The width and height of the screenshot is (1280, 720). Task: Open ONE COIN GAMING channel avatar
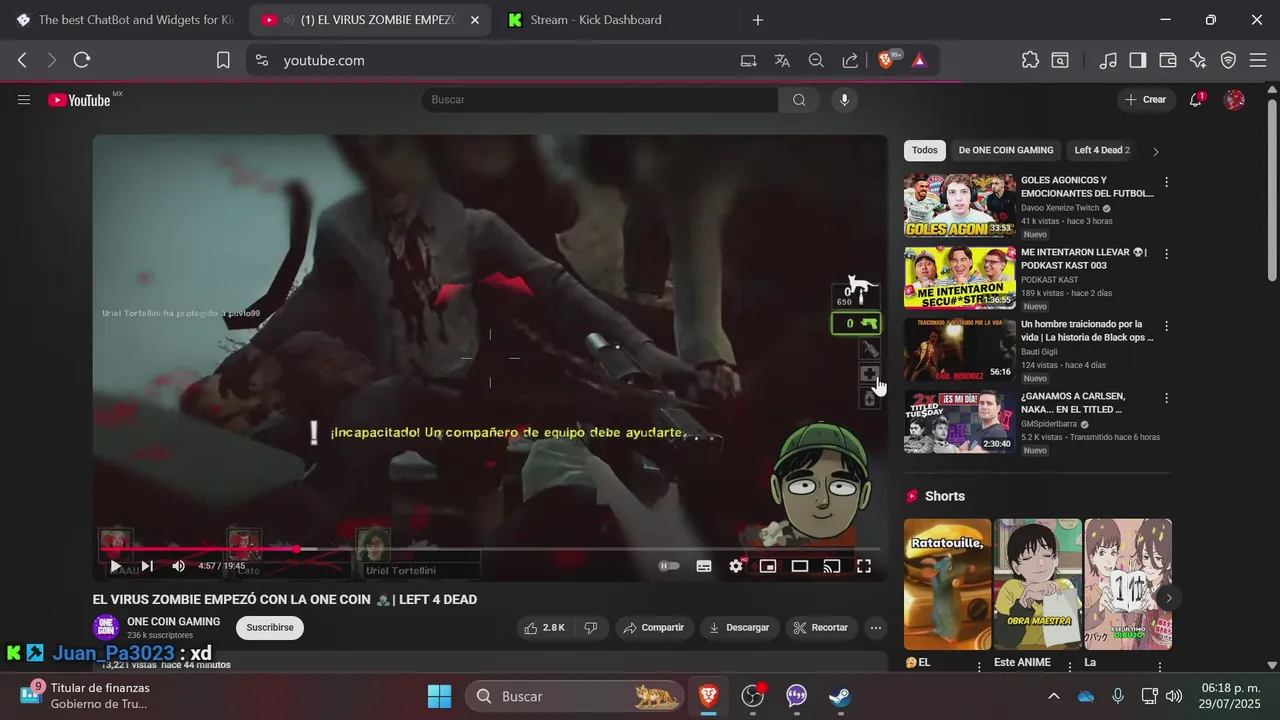106,627
